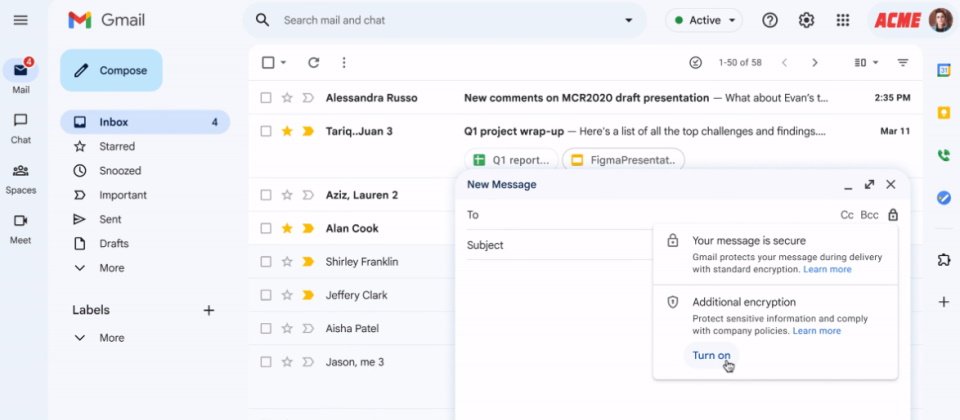
Task: Open the split pane mode dropdown
Action: (x=866, y=62)
